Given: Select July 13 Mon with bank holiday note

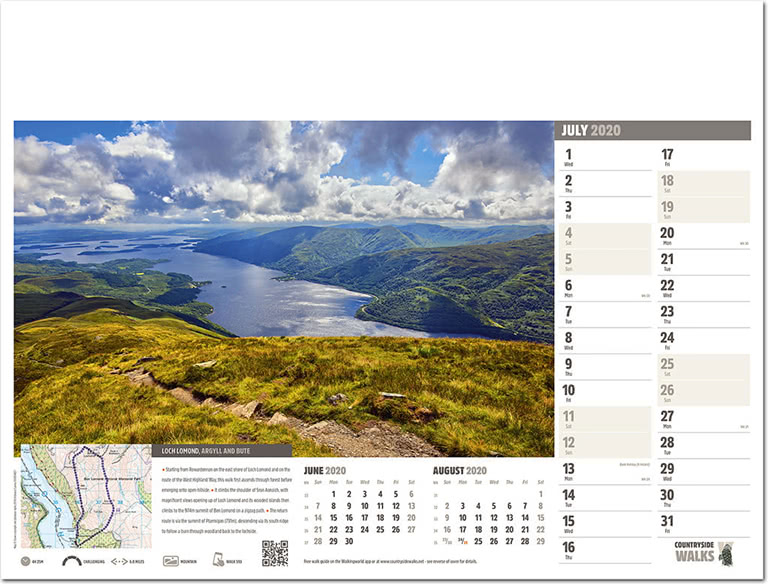Looking at the screenshot, I should pos(605,472).
